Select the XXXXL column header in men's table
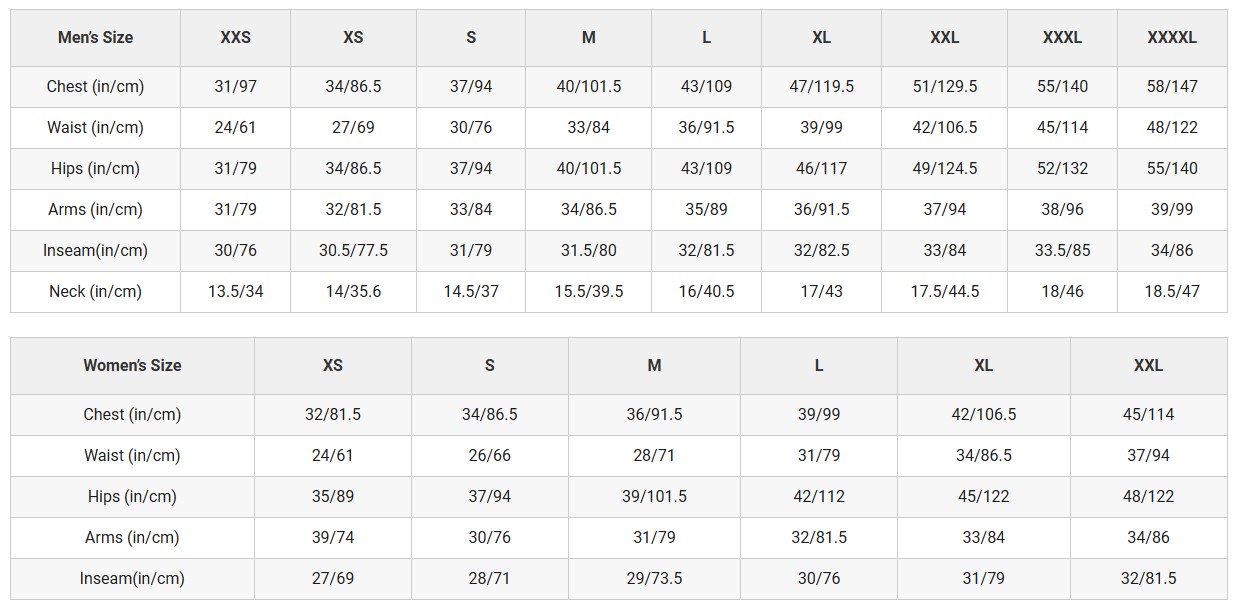The height and width of the screenshot is (609, 1236). point(1172,38)
